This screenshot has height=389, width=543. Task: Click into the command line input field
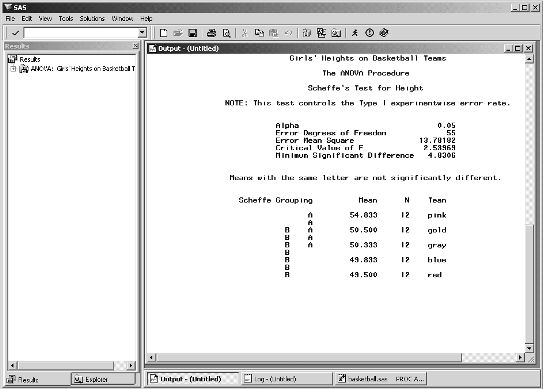(81, 33)
